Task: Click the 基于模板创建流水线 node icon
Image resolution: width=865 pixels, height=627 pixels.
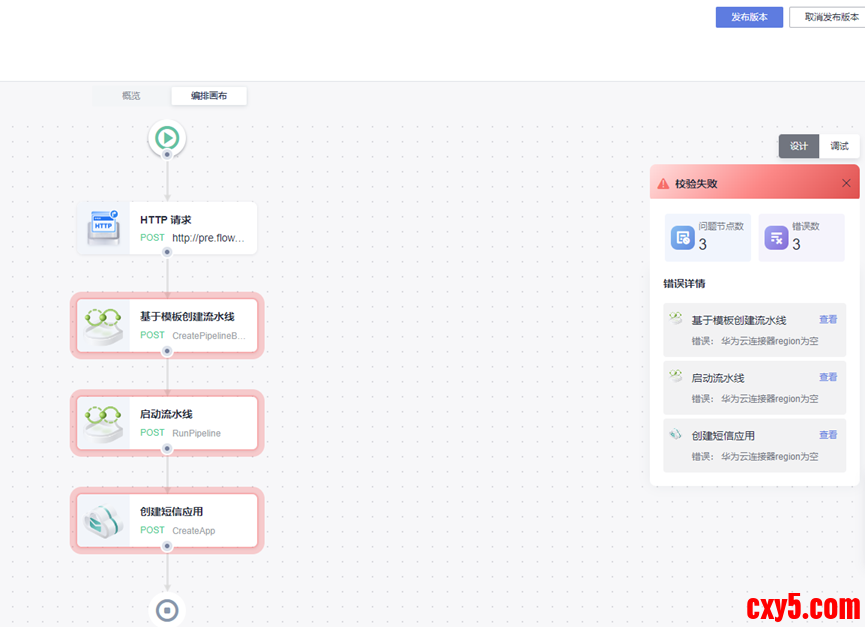Action: (103, 325)
